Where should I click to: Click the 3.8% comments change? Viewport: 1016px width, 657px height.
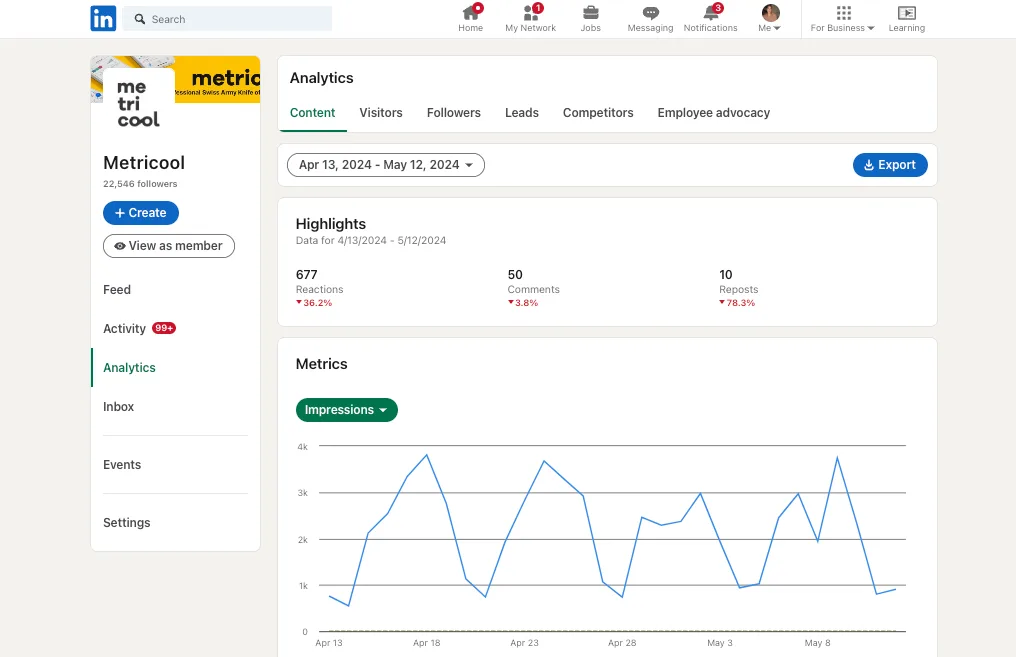click(x=523, y=303)
